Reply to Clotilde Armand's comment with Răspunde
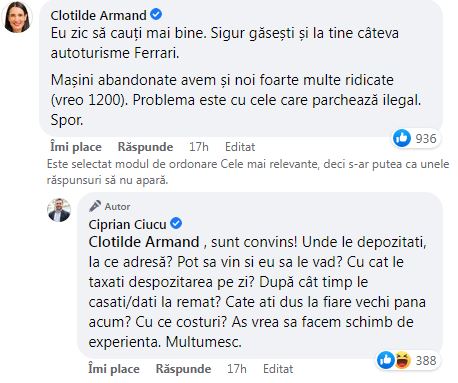Viewport: 458px width, 383px height. [145, 147]
